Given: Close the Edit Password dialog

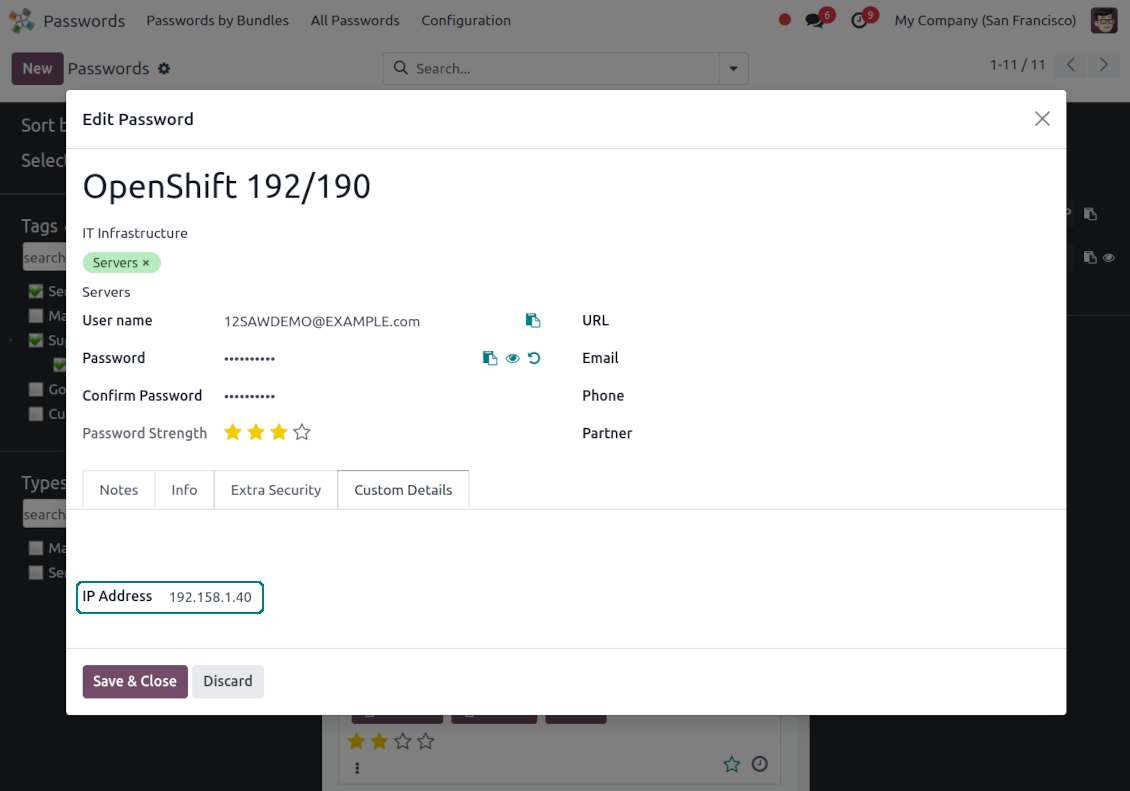Looking at the screenshot, I should pyautogui.click(x=1042, y=119).
